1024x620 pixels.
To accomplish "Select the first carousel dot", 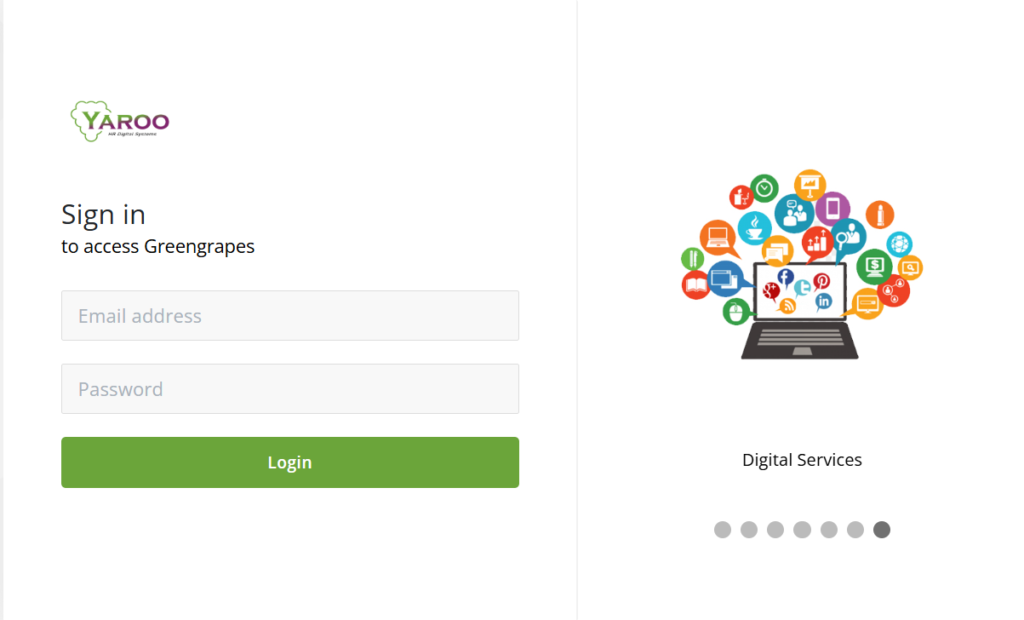I will click(723, 530).
